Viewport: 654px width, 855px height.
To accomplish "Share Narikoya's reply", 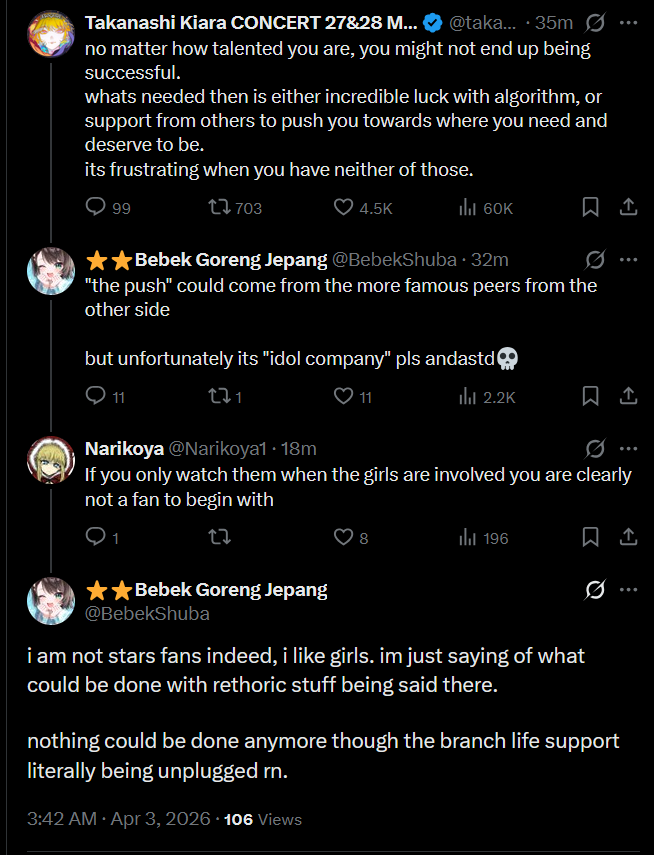I will pos(629,537).
